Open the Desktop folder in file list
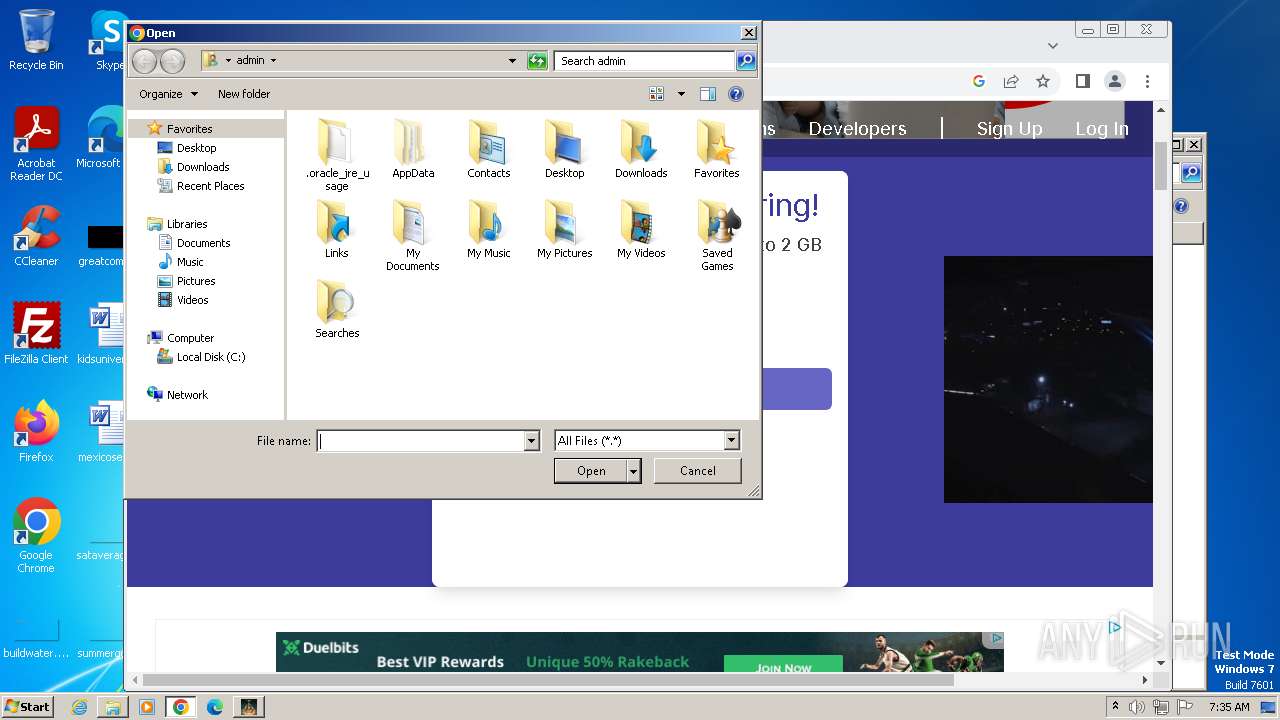1280x720 pixels. (565, 150)
